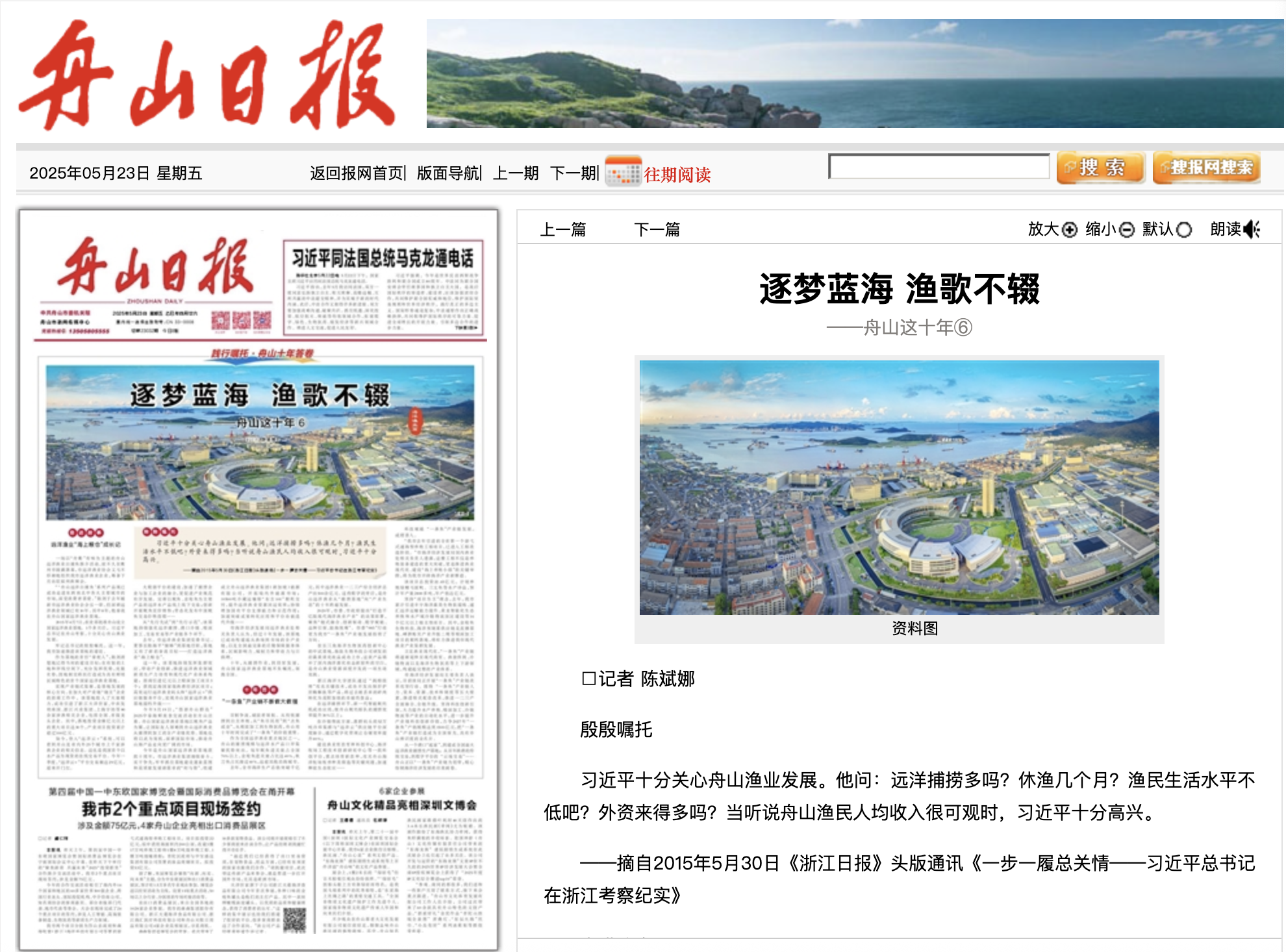Go to 下一期 next issue
This screenshot has width=1286, height=952.
573,173
